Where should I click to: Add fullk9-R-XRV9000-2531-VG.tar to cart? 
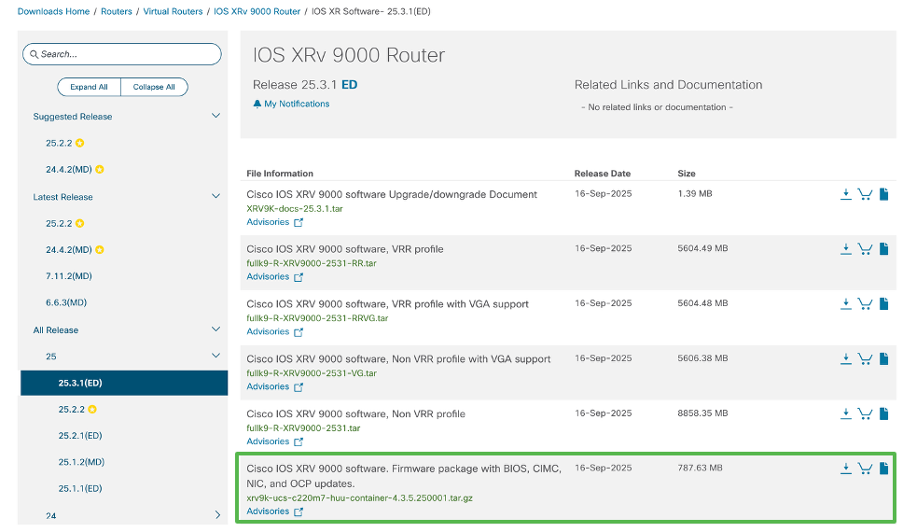[x=864, y=359]
